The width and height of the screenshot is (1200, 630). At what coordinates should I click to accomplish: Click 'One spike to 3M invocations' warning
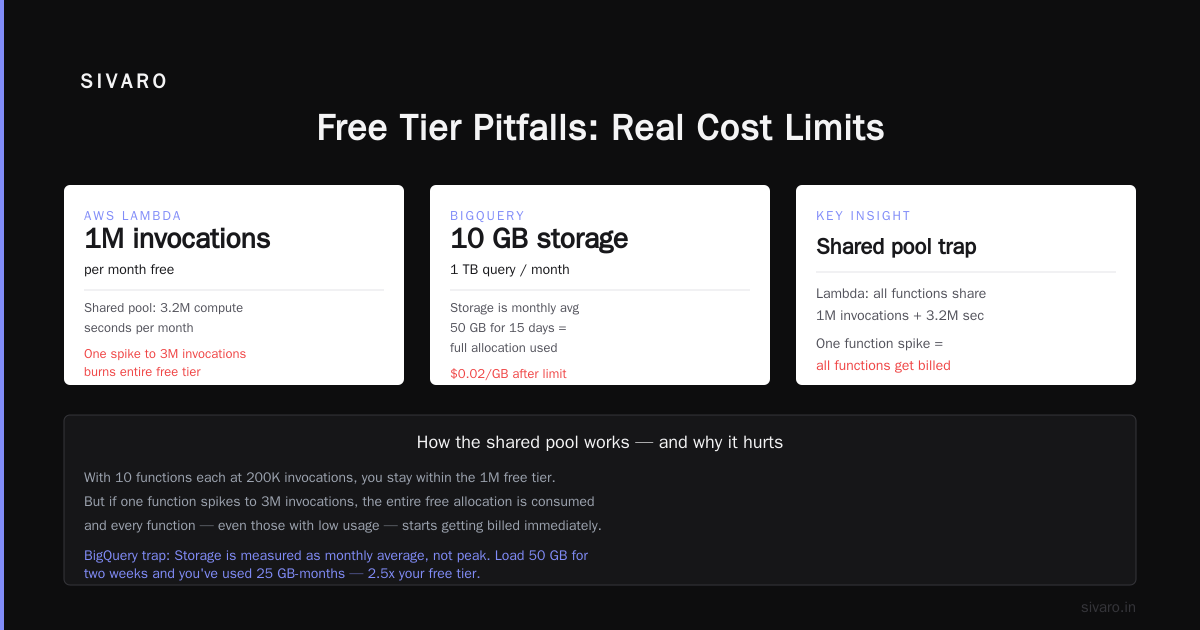(x=165, y=354)
